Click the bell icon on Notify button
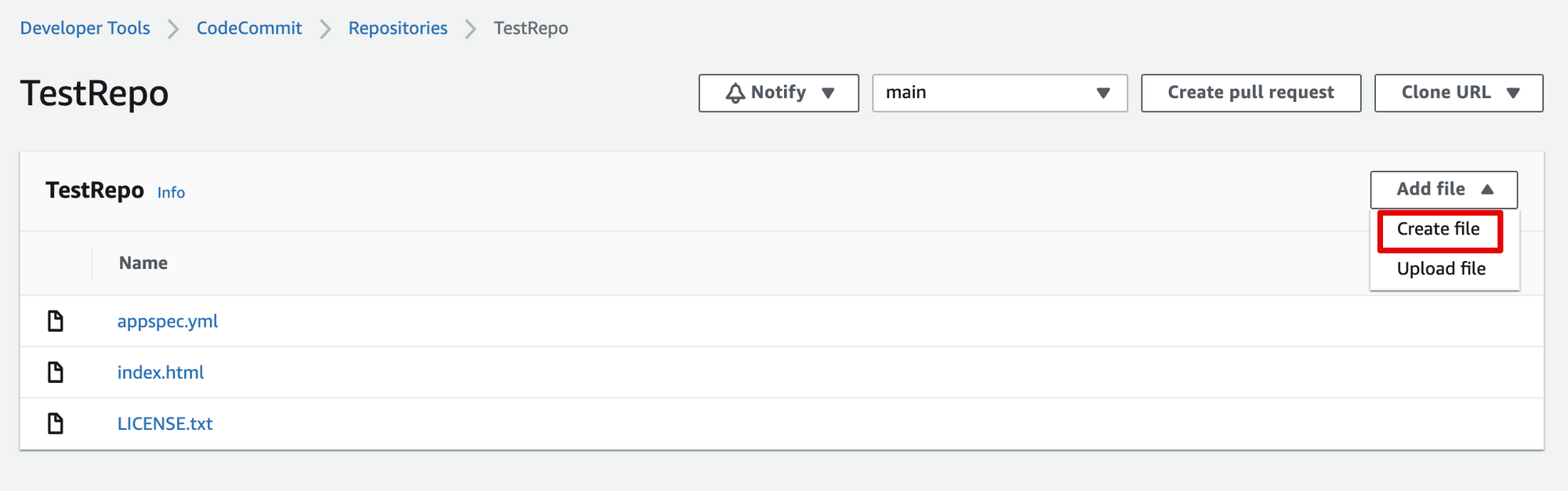The width and height of the screenshot is (1568, 491). (x=735, y=93)
